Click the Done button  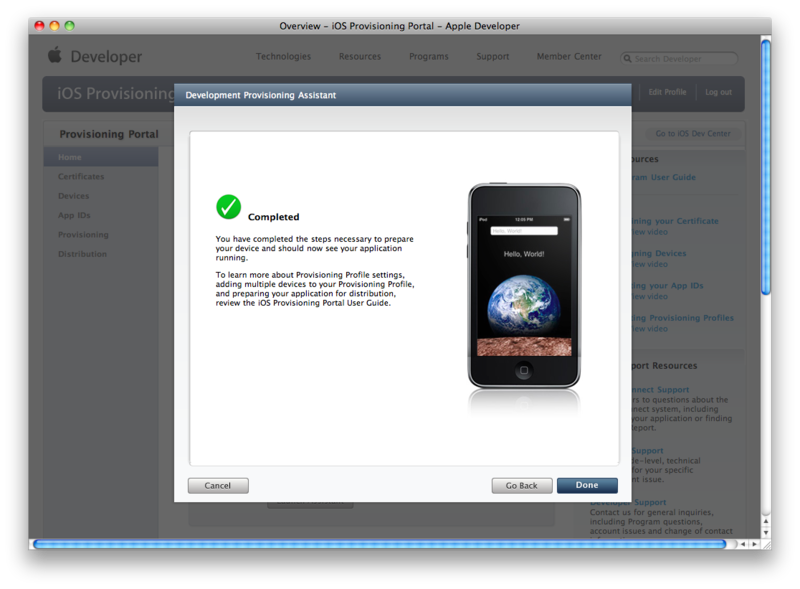587,485
